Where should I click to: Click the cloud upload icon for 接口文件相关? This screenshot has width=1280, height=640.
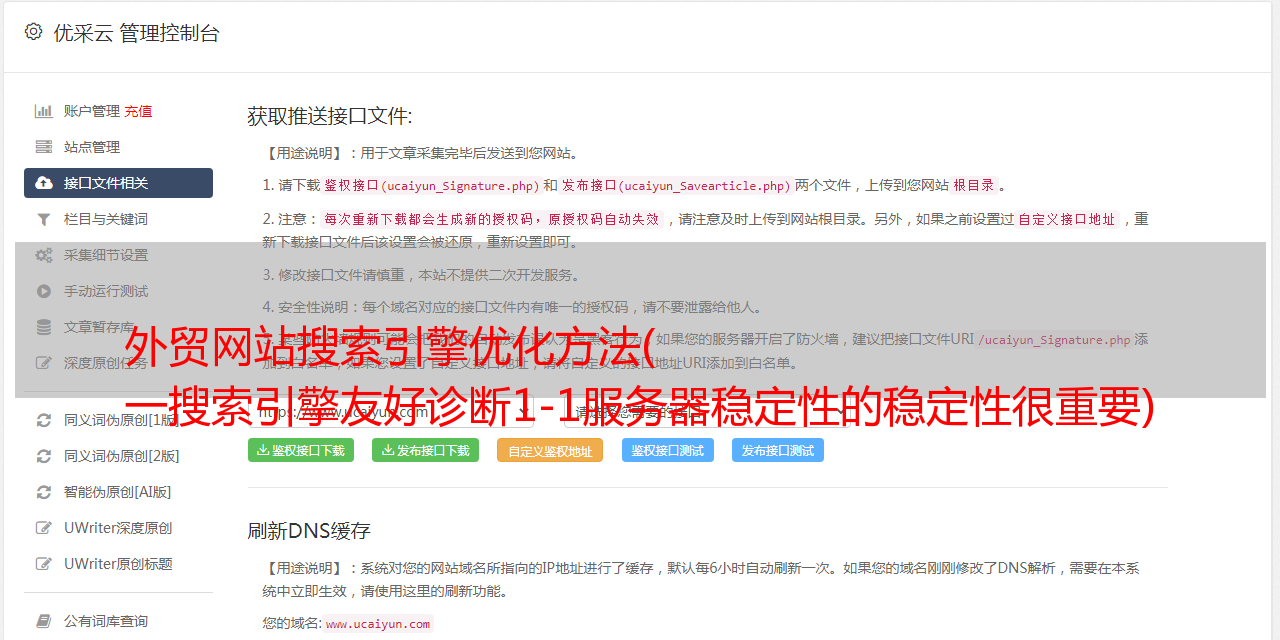(44, 183)
